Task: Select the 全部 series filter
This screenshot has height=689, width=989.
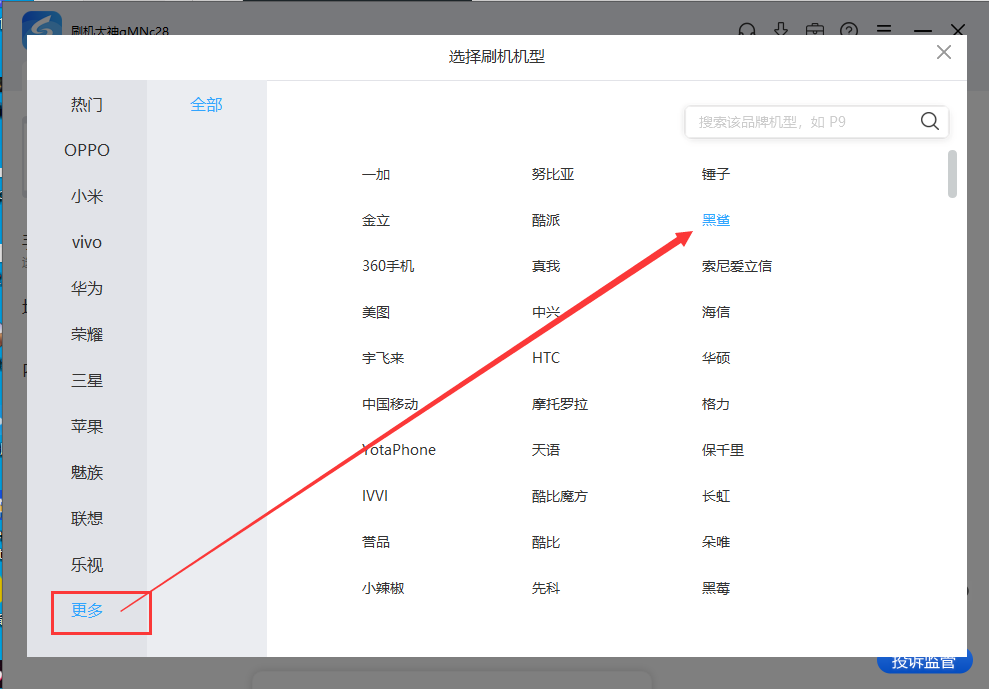Action: (x=206, y=105)
